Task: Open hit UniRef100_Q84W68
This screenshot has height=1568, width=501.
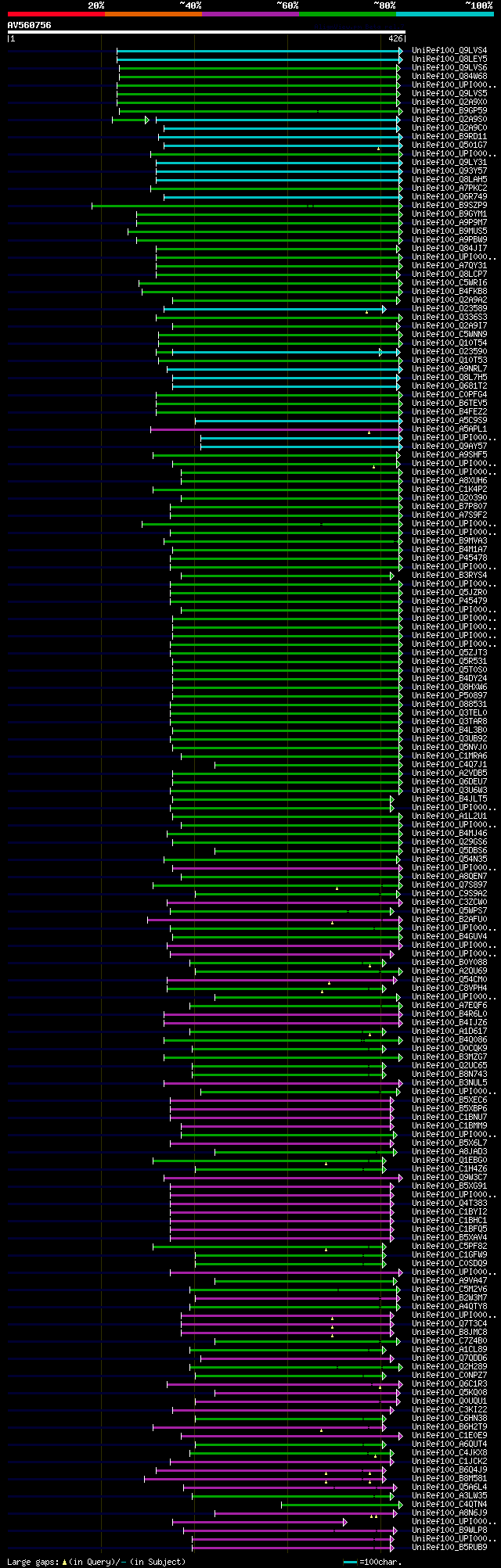Action: [449, 77]
